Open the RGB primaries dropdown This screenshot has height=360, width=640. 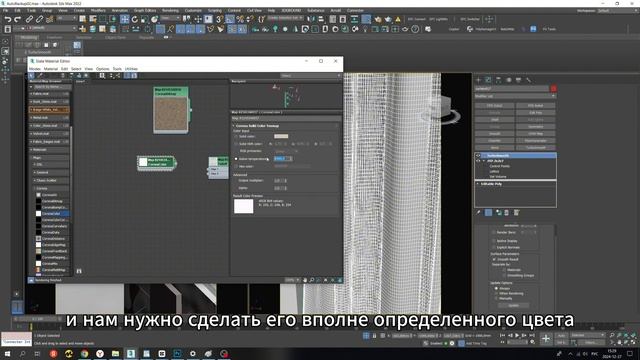point(286,151)
